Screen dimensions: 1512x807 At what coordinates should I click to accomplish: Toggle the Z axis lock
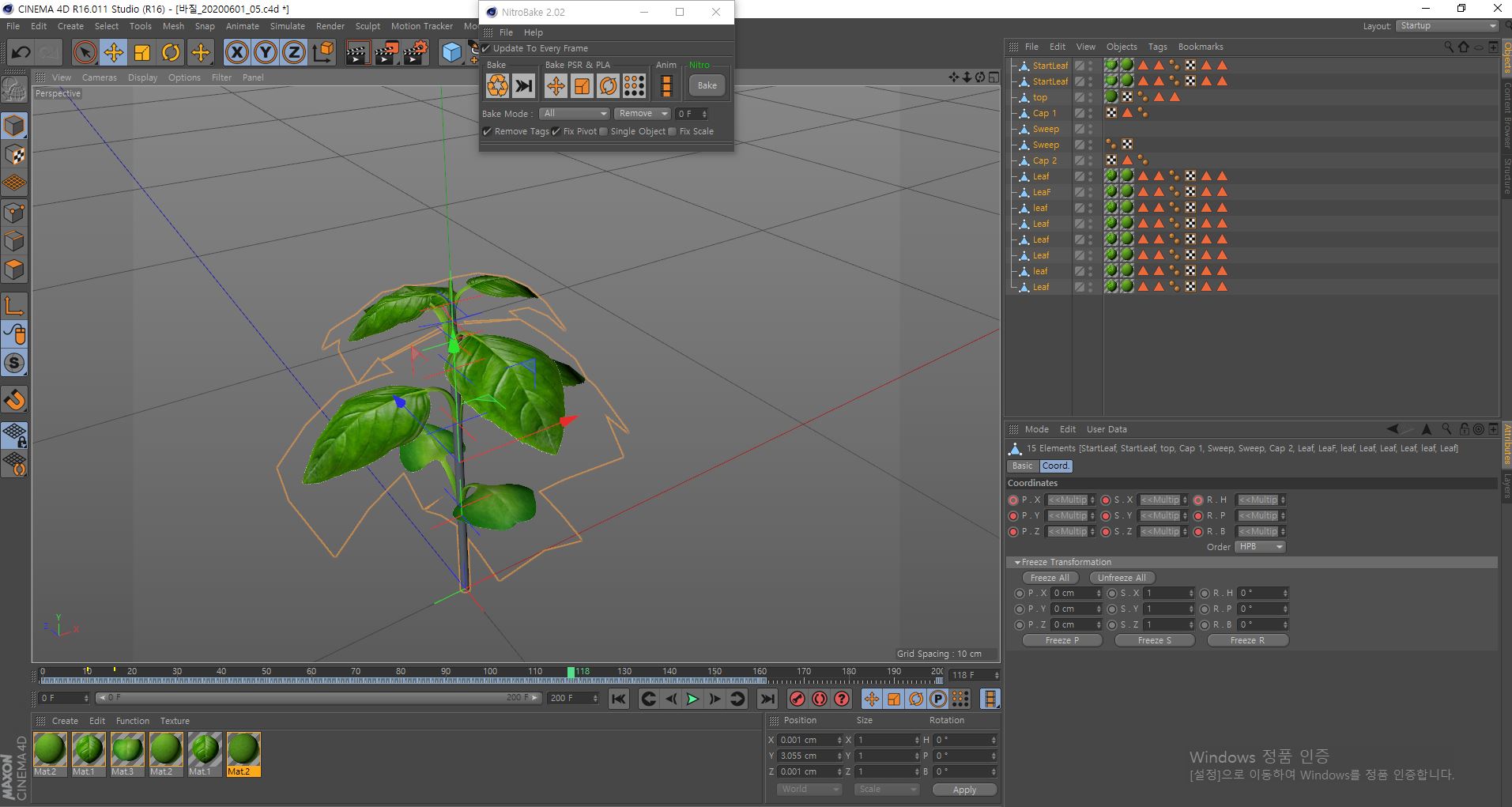293,53
